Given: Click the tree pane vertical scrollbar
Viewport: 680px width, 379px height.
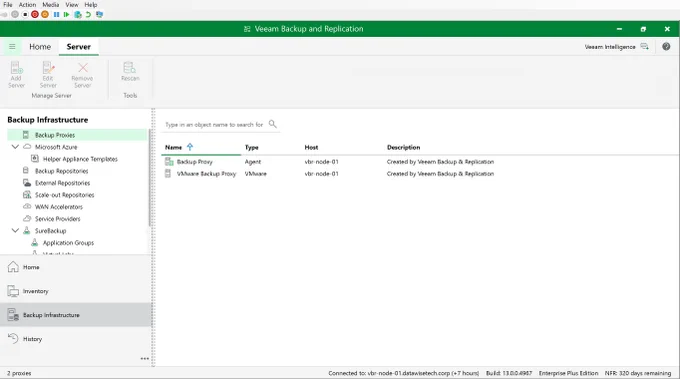Looking at the screenshot, I should tap(150, 178).
